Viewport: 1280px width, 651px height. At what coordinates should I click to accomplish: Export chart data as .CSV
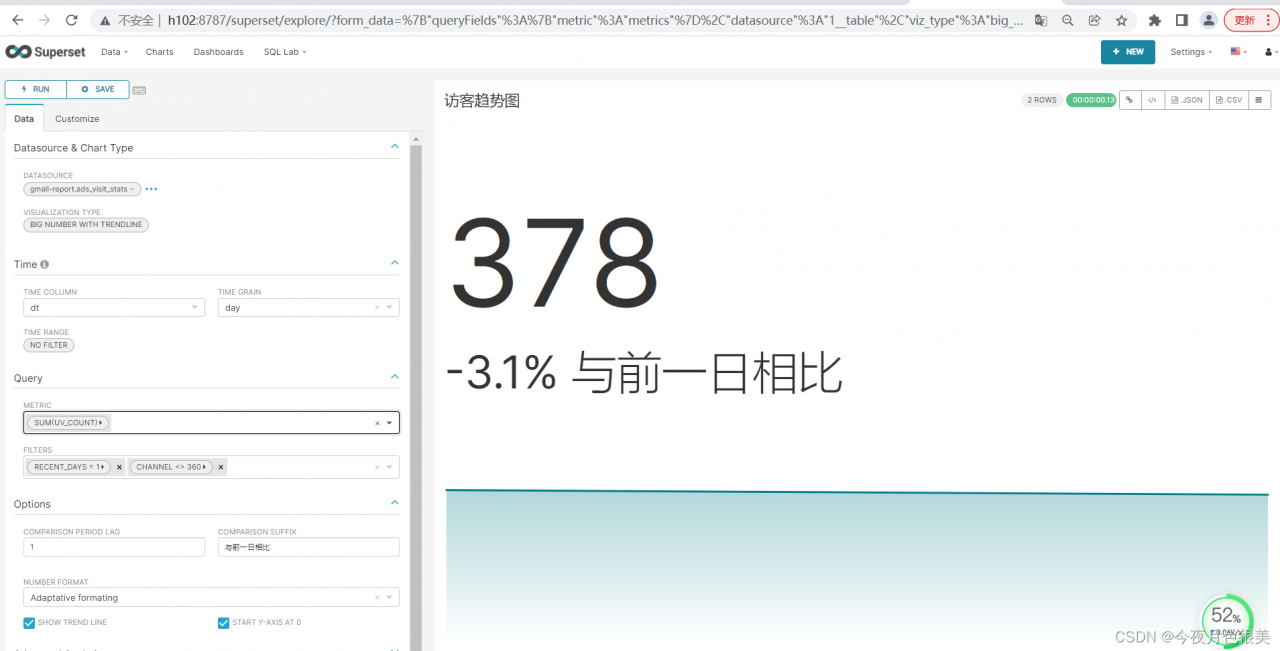click(1227, 99)
